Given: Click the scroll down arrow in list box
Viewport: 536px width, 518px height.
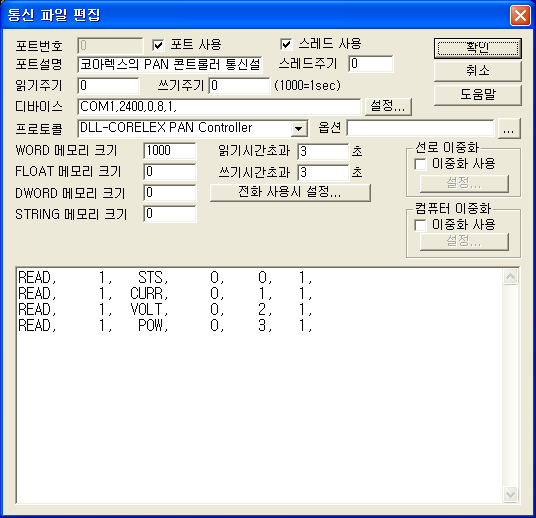Looking at the screenshot, I should click(x=511, y=494).
